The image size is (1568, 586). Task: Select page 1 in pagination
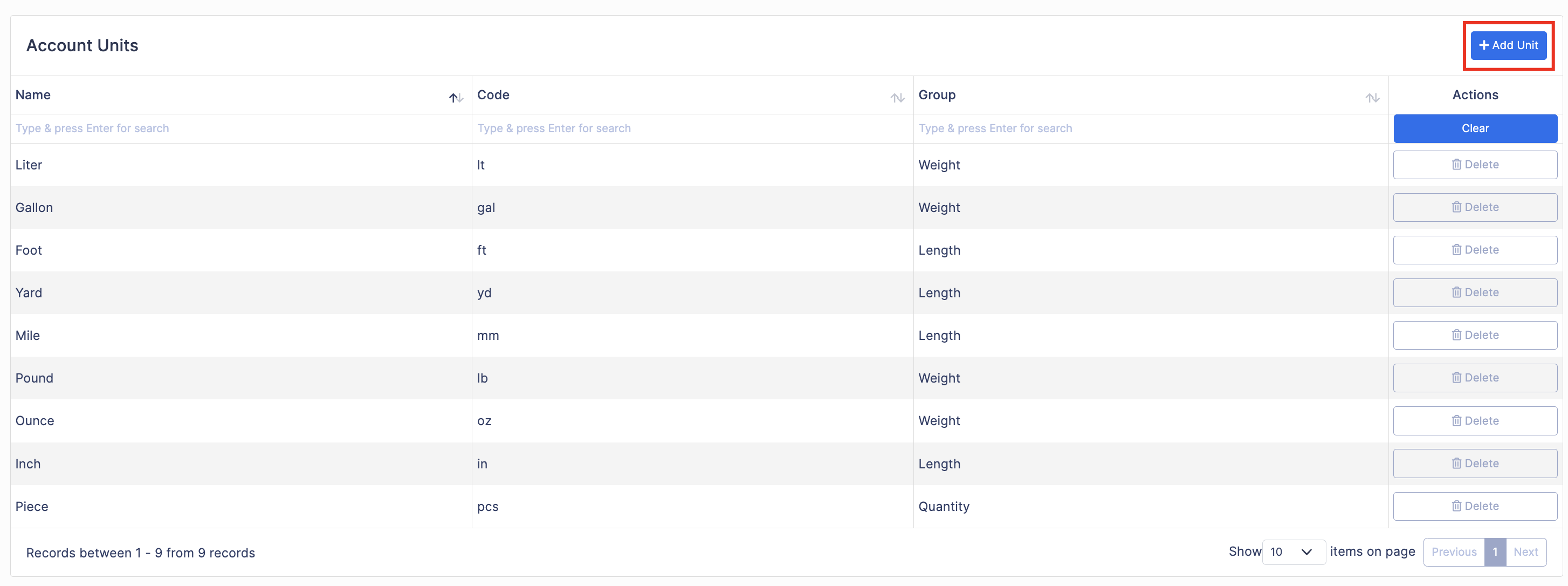1495,552
